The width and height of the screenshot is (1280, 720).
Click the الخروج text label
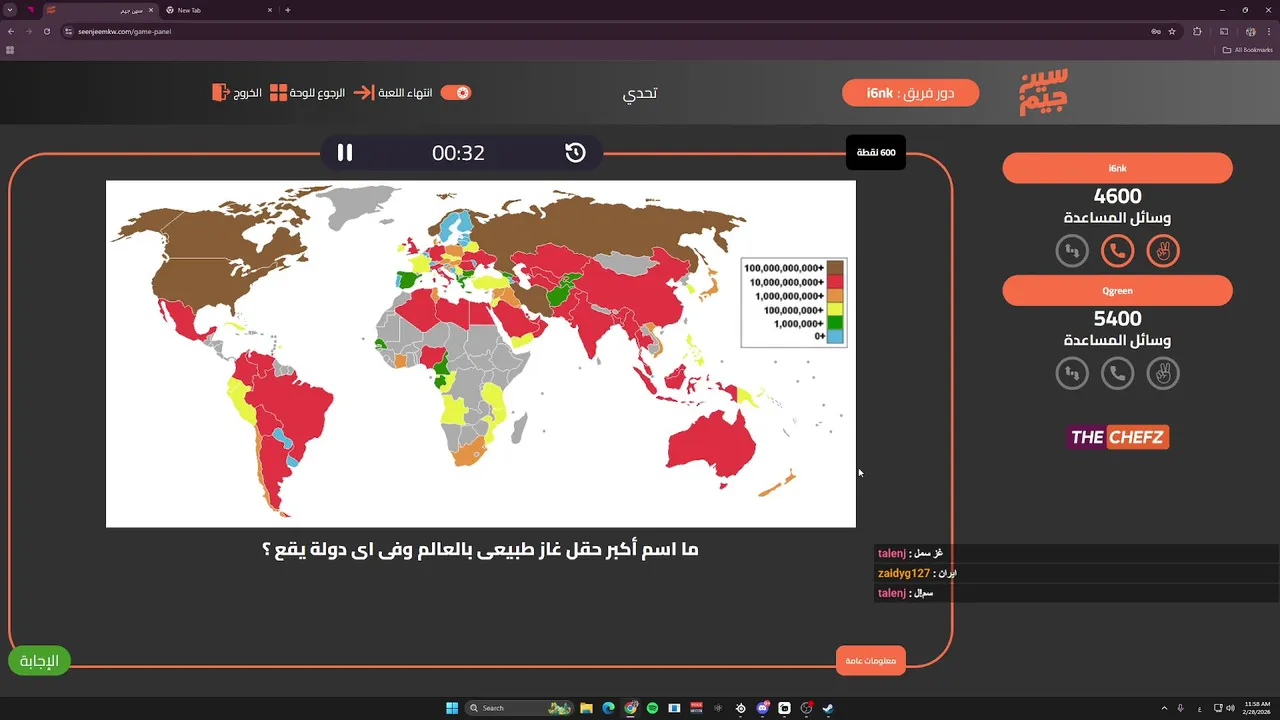[x=248, y=92]
